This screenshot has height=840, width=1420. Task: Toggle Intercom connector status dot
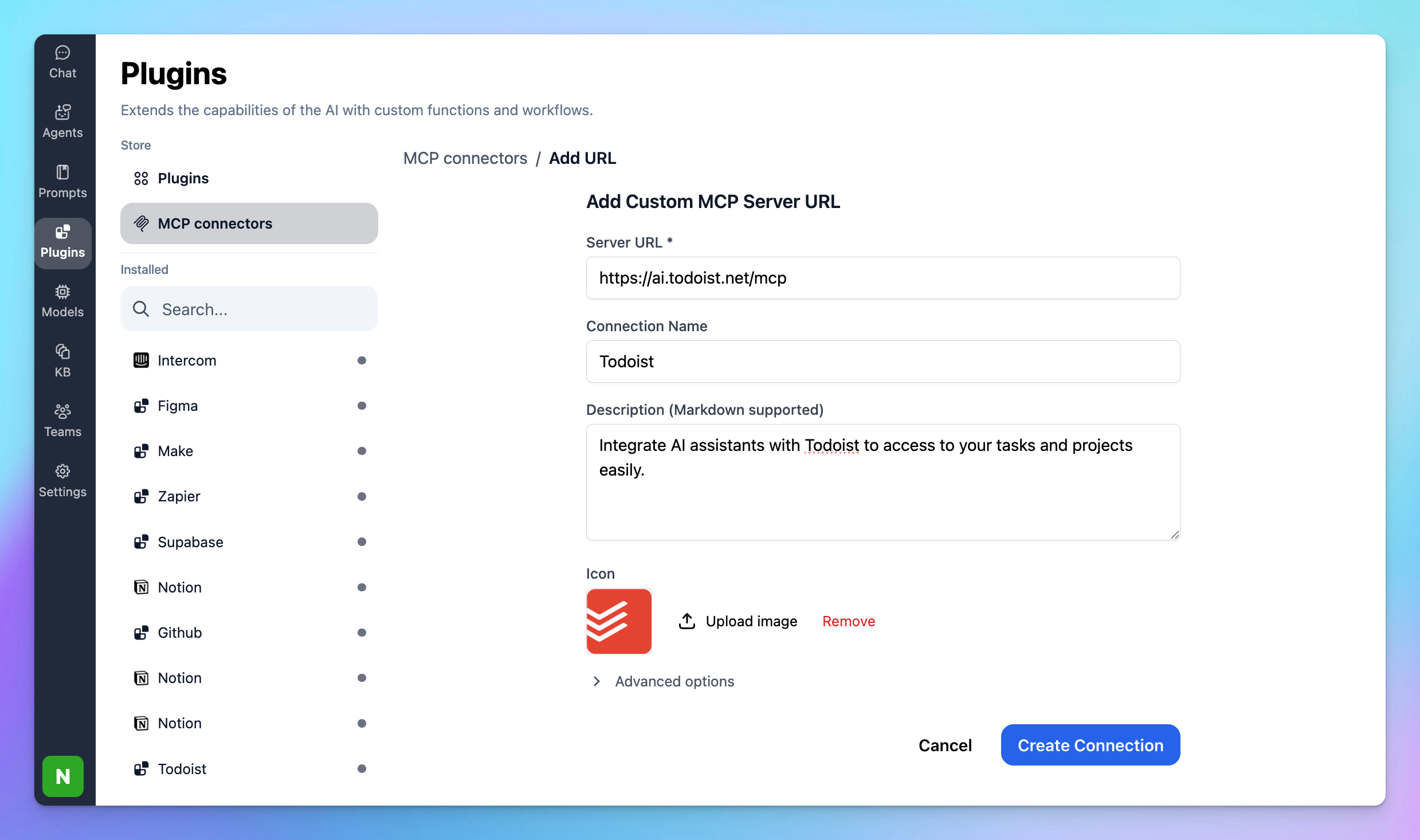362,360
